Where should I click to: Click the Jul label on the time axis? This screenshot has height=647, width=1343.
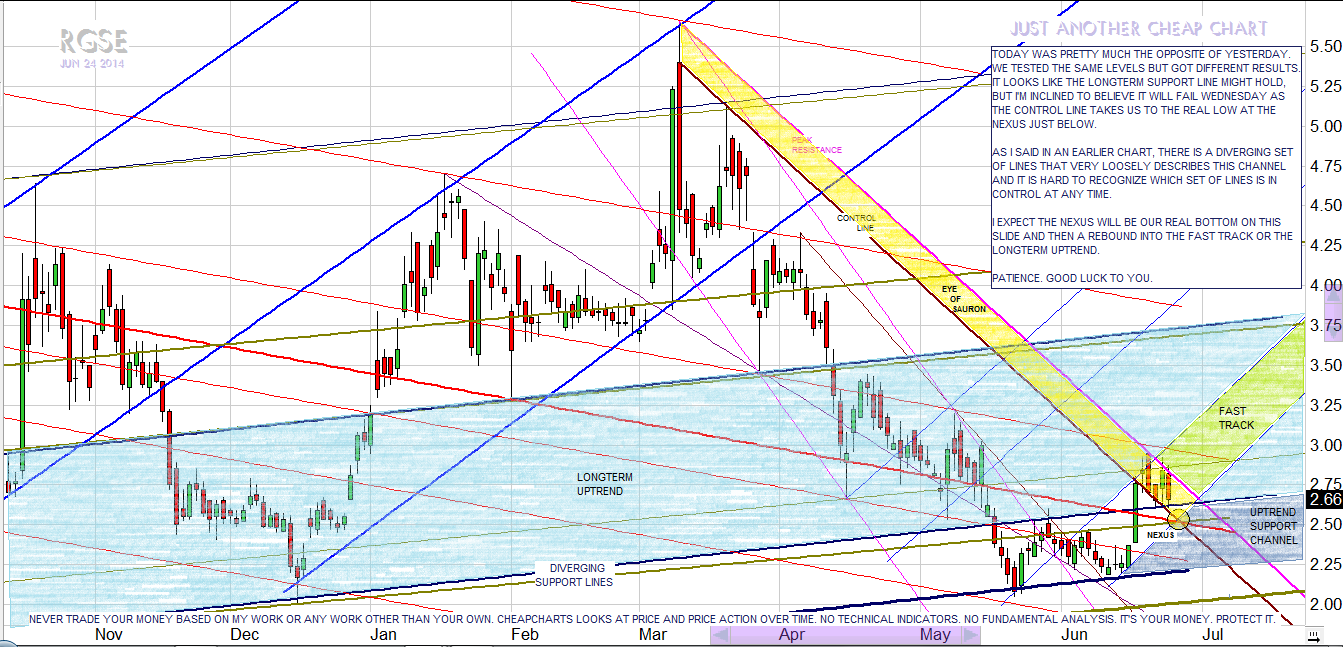tap(1213, 634)
